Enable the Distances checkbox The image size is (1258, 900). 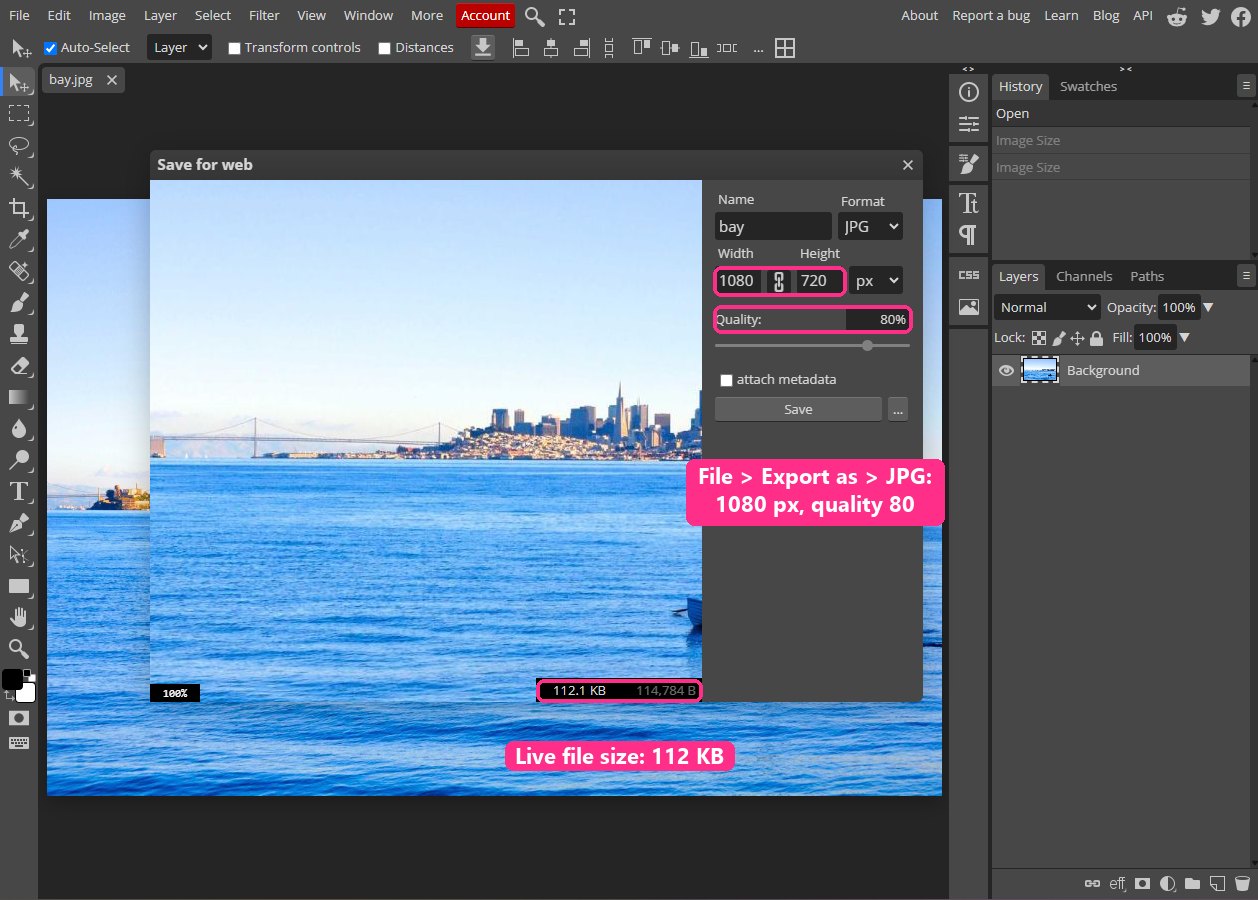(384, 48)
